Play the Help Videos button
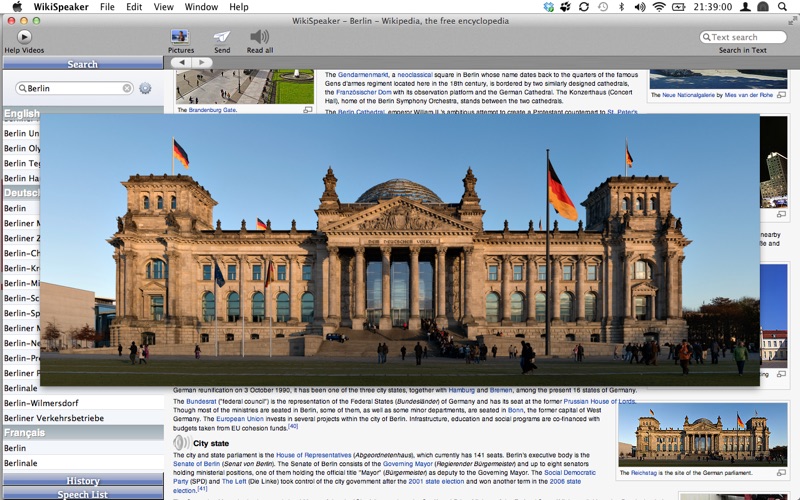The width and height of the screenshot is (800, 500). 24,37
